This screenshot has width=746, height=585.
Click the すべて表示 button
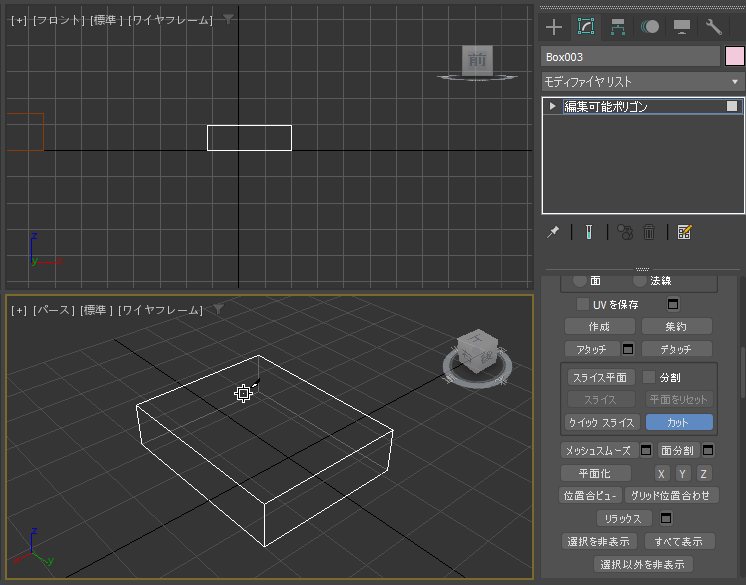tap(679, 541)
